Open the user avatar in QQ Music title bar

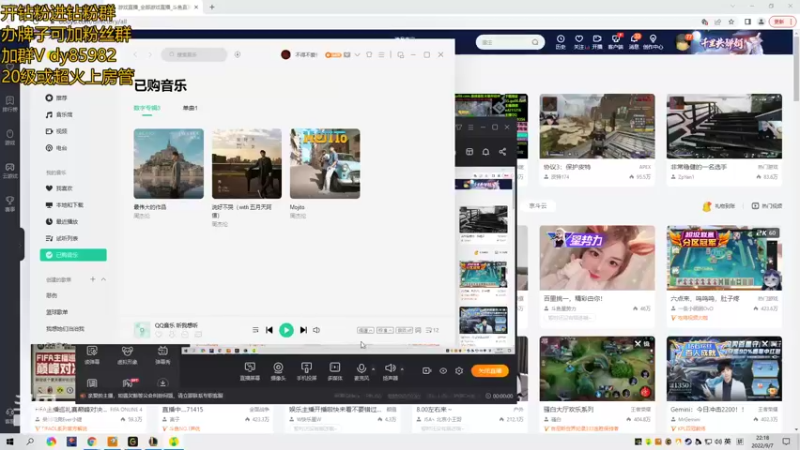click(286, 55)
